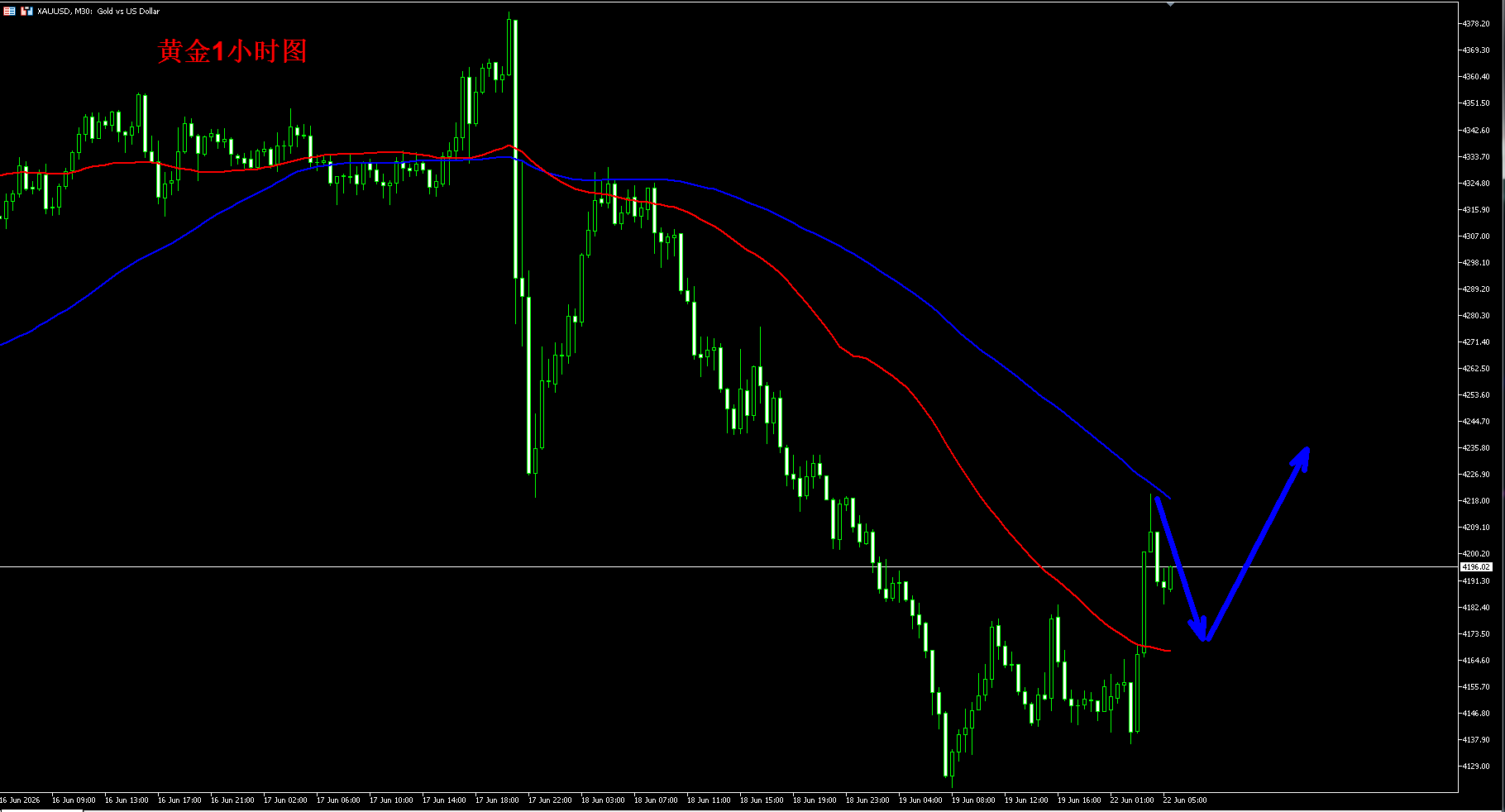The height and width of the screenshot is (812, 1505).
Task: Click the 4209.10 price axis label
Action: click(x=1476, y=528)
